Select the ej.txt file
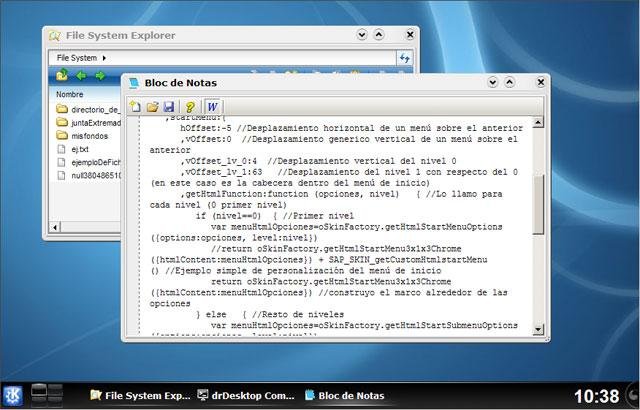The image size is (640, 410). pyautogui.click(x=72, y=149)
